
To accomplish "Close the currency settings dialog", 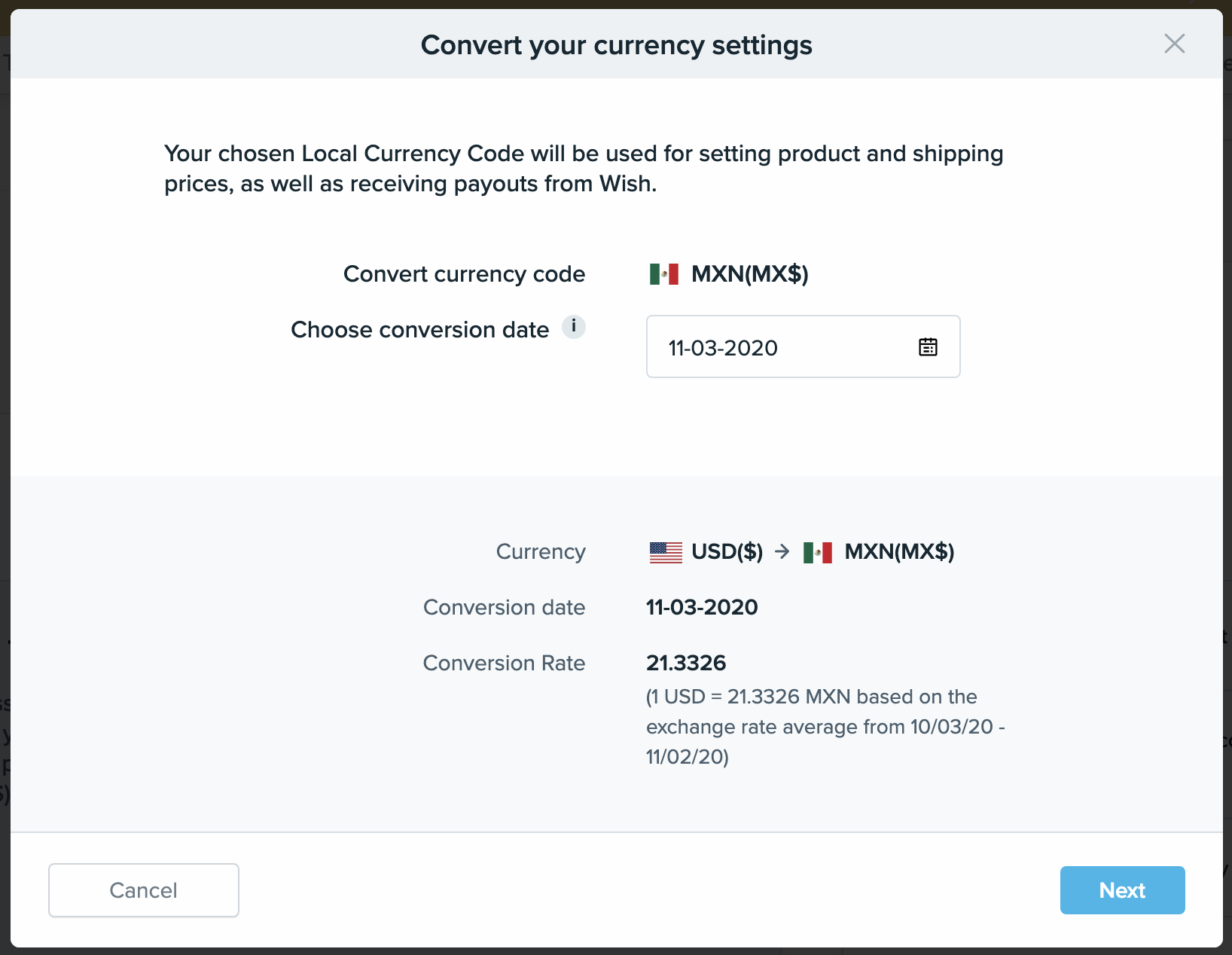I will (1174, 44).
